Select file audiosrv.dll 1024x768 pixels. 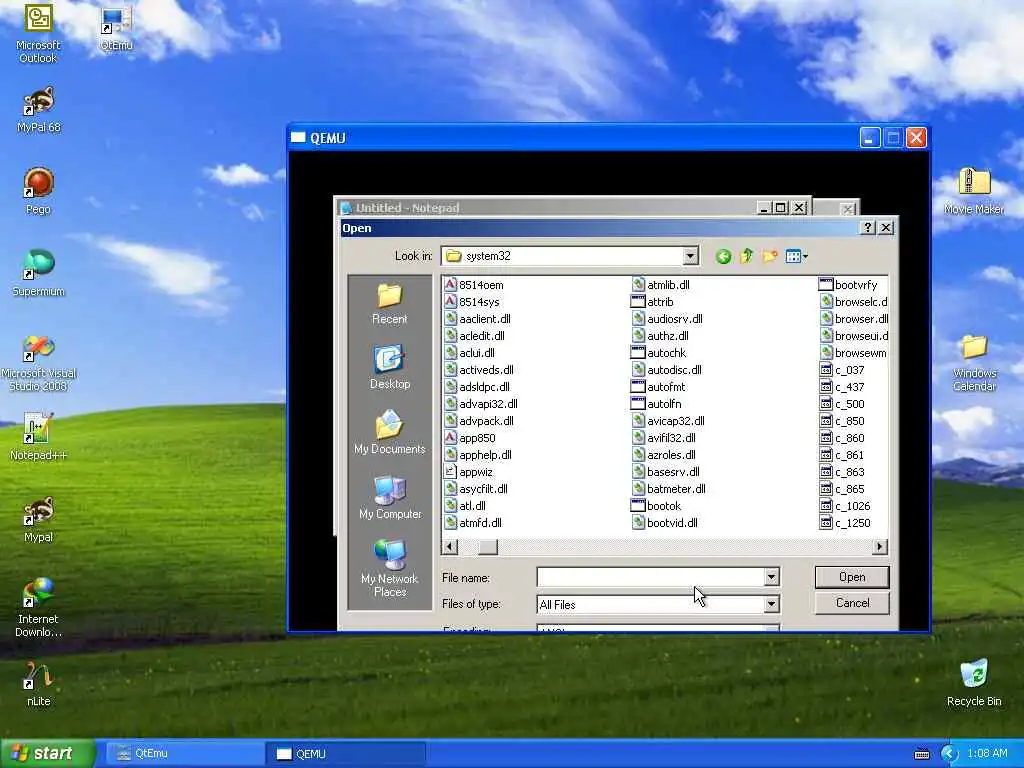tap(667, 319)
